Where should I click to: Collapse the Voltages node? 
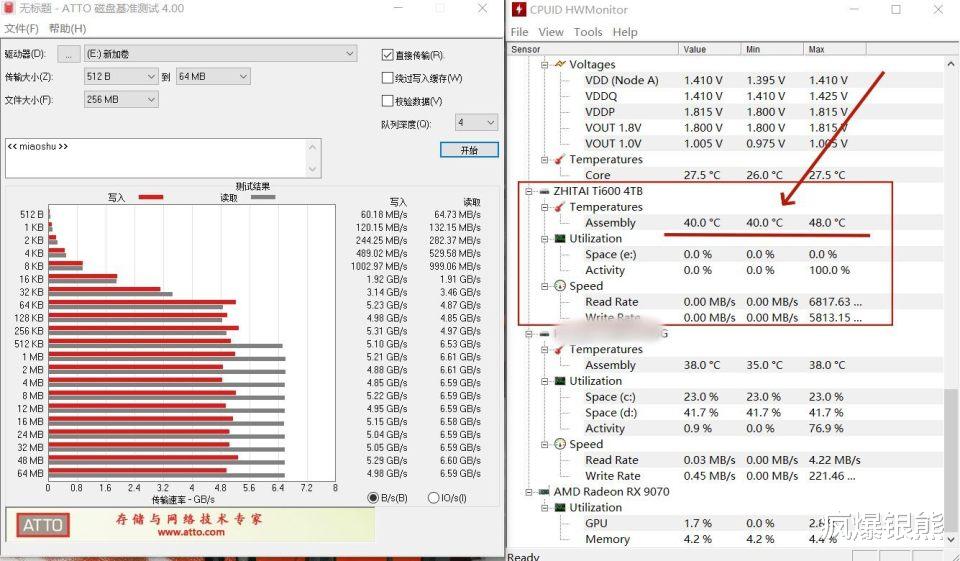(544, 64)
